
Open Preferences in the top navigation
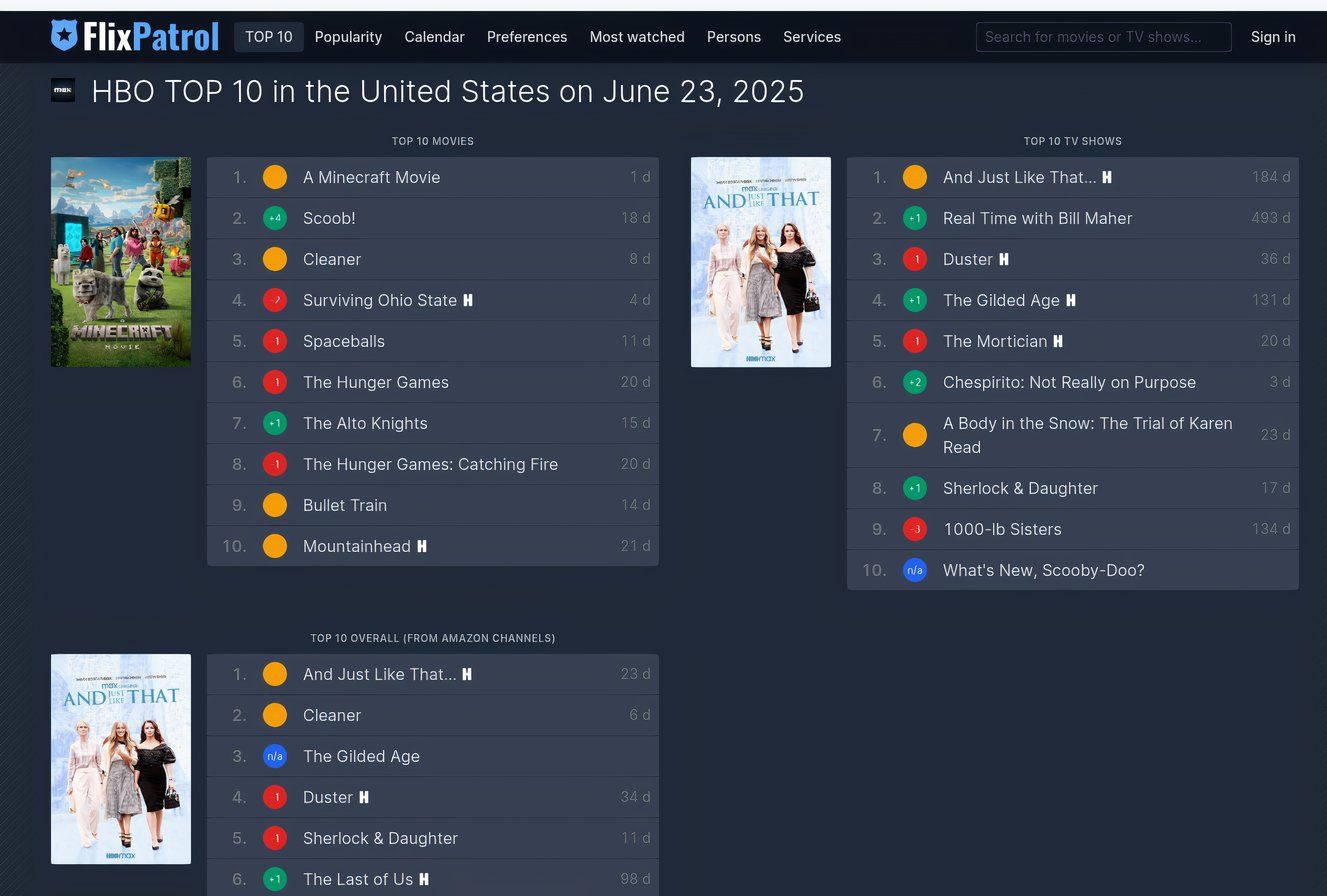tap(527, 37)
